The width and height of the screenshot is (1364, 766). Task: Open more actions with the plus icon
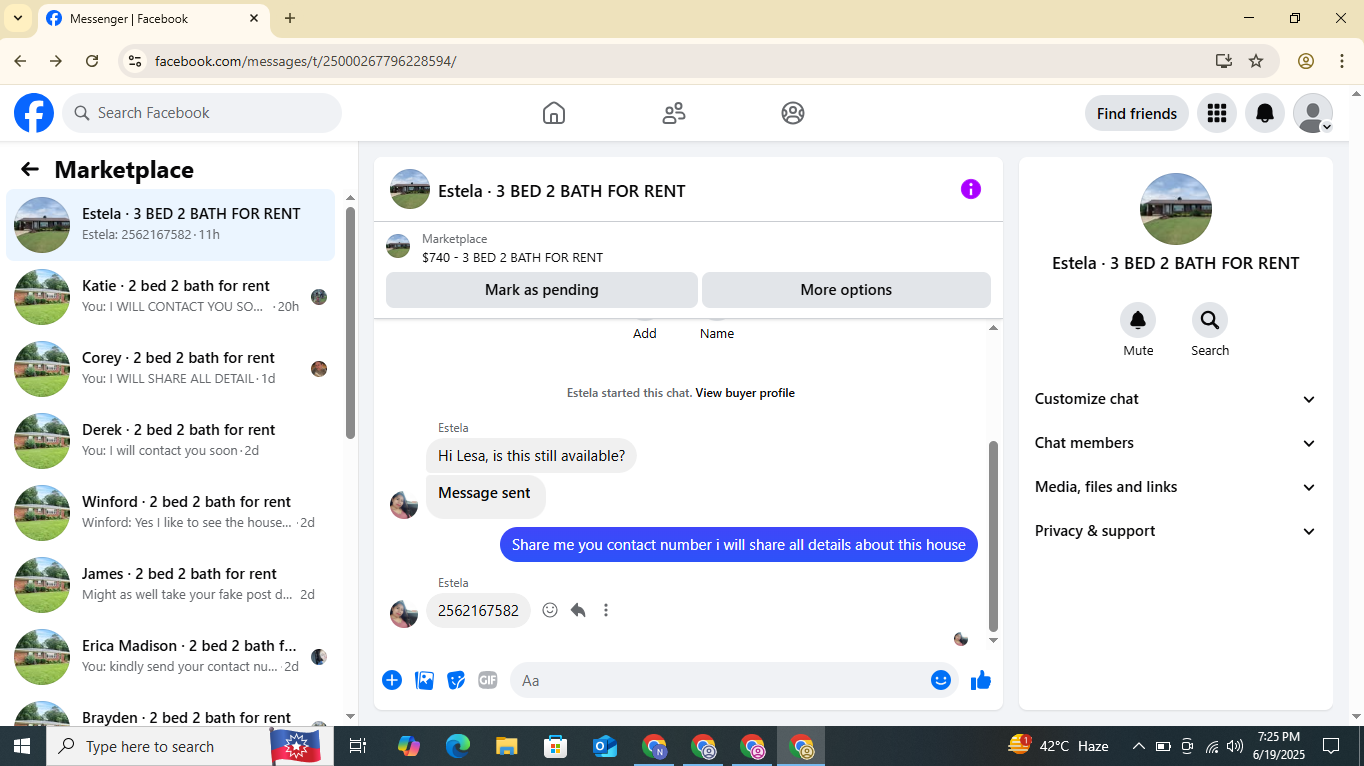pos(392,680)
